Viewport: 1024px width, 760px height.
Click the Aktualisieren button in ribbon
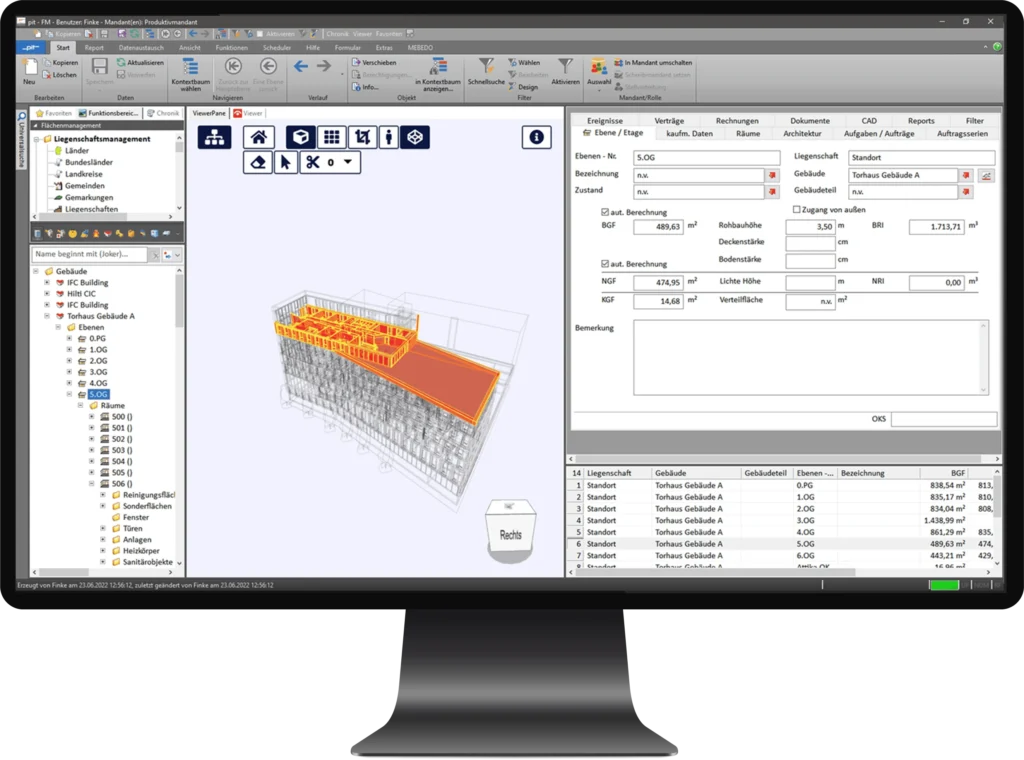click(139, 62)
